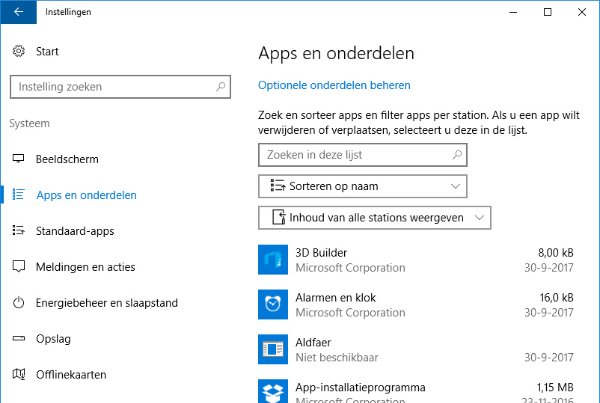Select the Alarmen en klok icon

point(273,304)
